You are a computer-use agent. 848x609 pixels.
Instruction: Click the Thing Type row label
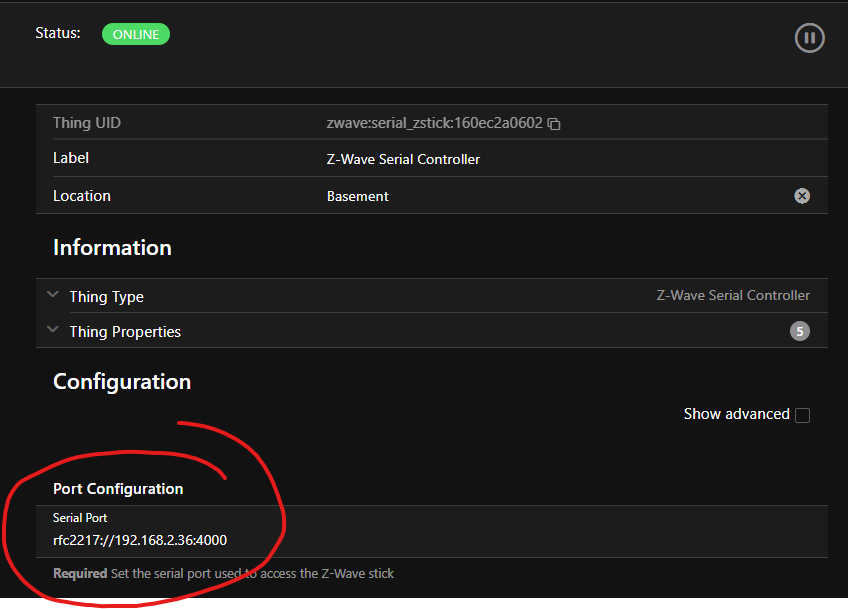click(107, 297)
